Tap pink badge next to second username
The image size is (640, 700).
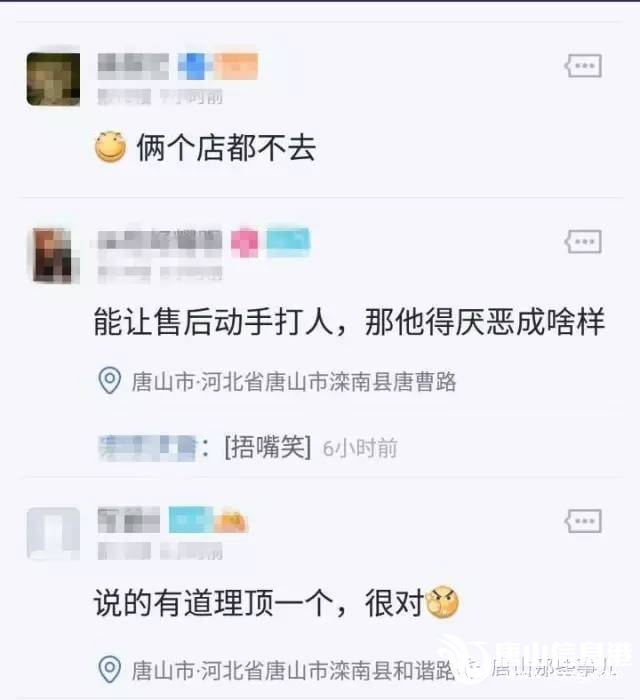coord(245,242)
